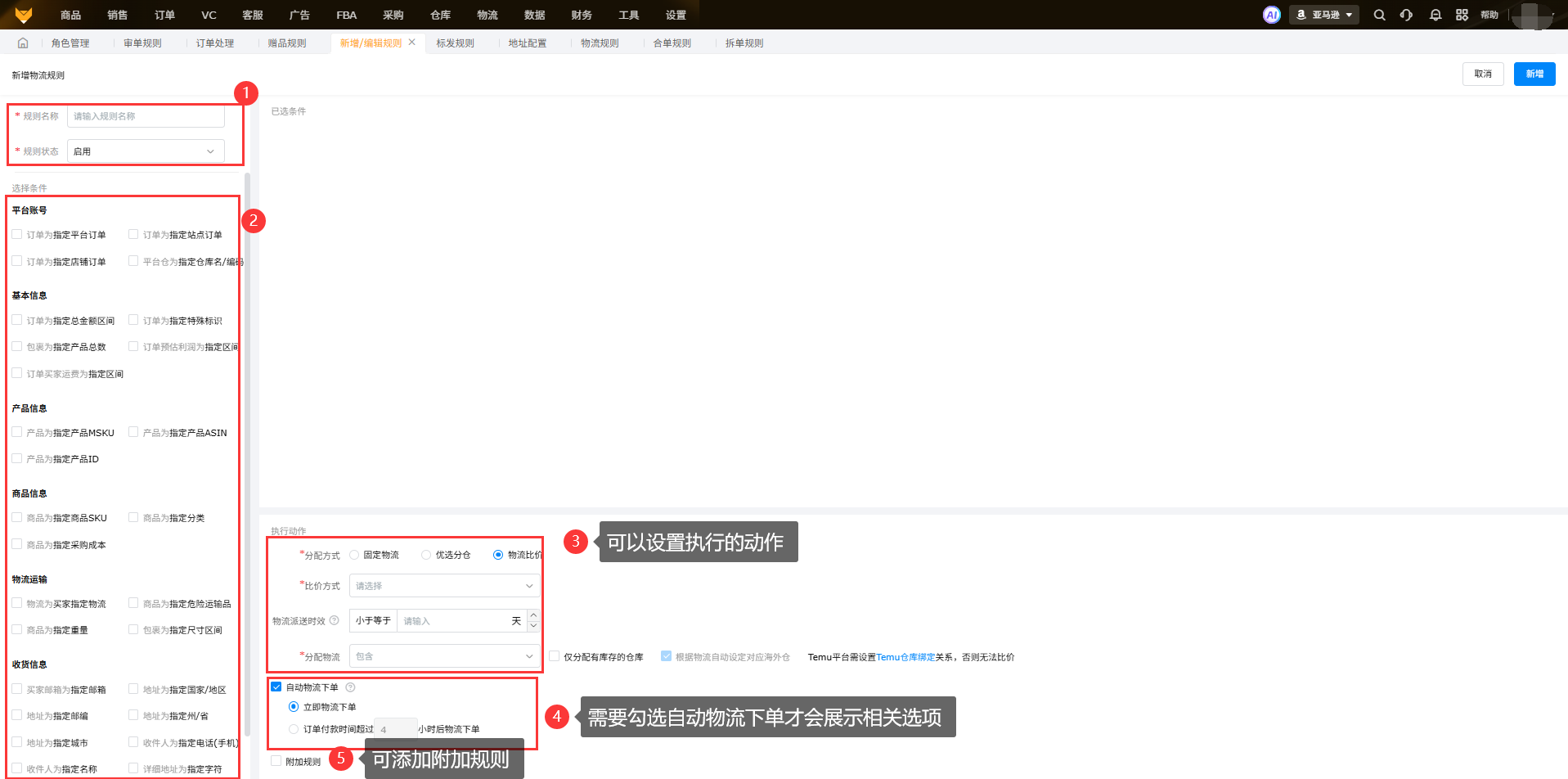
Task: Open the 设置 menu
Action: coord(676,15)
